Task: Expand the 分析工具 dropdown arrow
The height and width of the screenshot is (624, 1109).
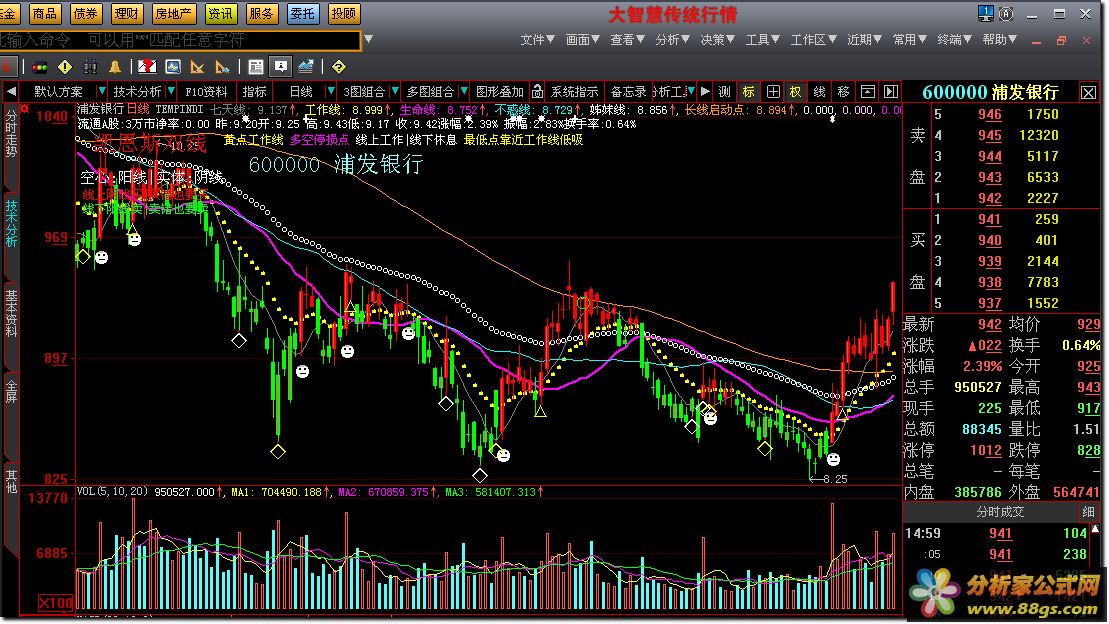Action: pyautogui.click(x=692, y=91)
